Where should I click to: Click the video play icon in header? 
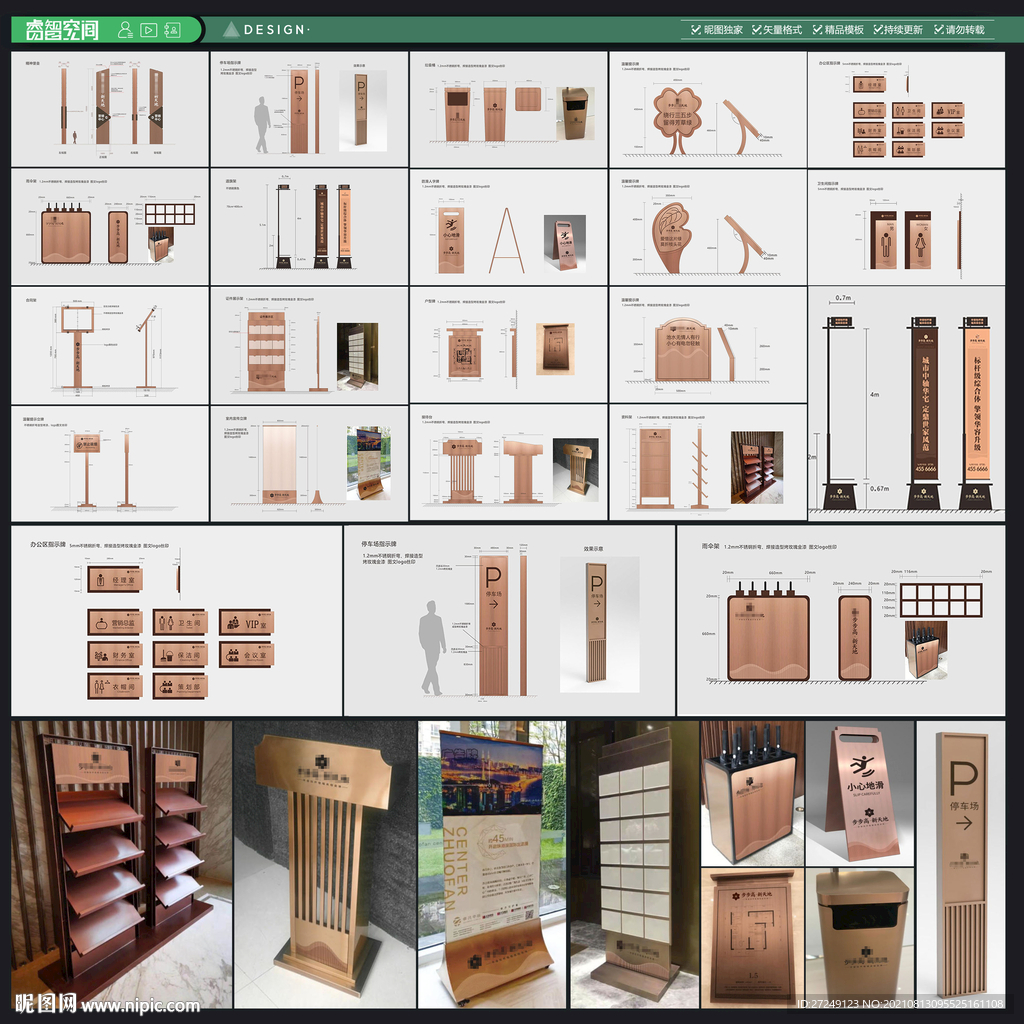tap(149, 29)
